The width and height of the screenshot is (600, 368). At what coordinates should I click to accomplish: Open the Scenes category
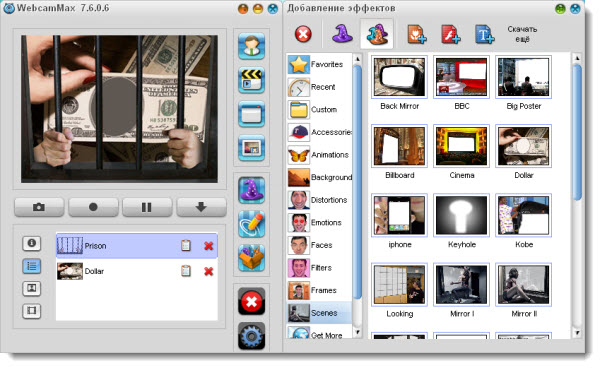[319, 313]
